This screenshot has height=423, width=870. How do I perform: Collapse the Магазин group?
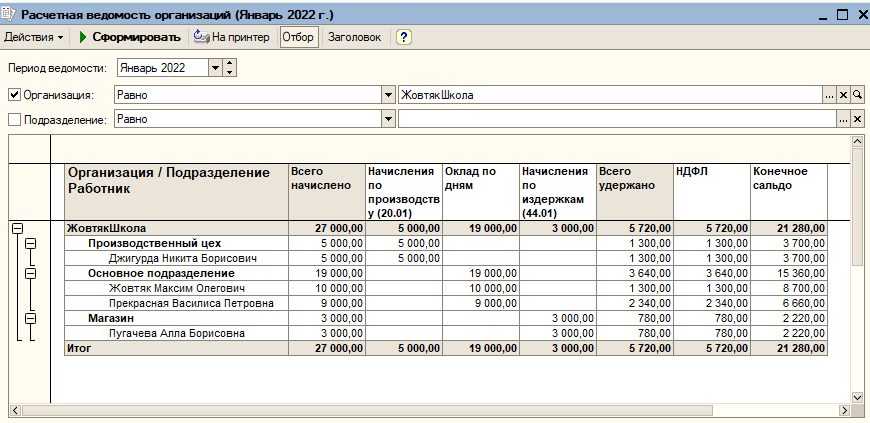tap(31, 318)
